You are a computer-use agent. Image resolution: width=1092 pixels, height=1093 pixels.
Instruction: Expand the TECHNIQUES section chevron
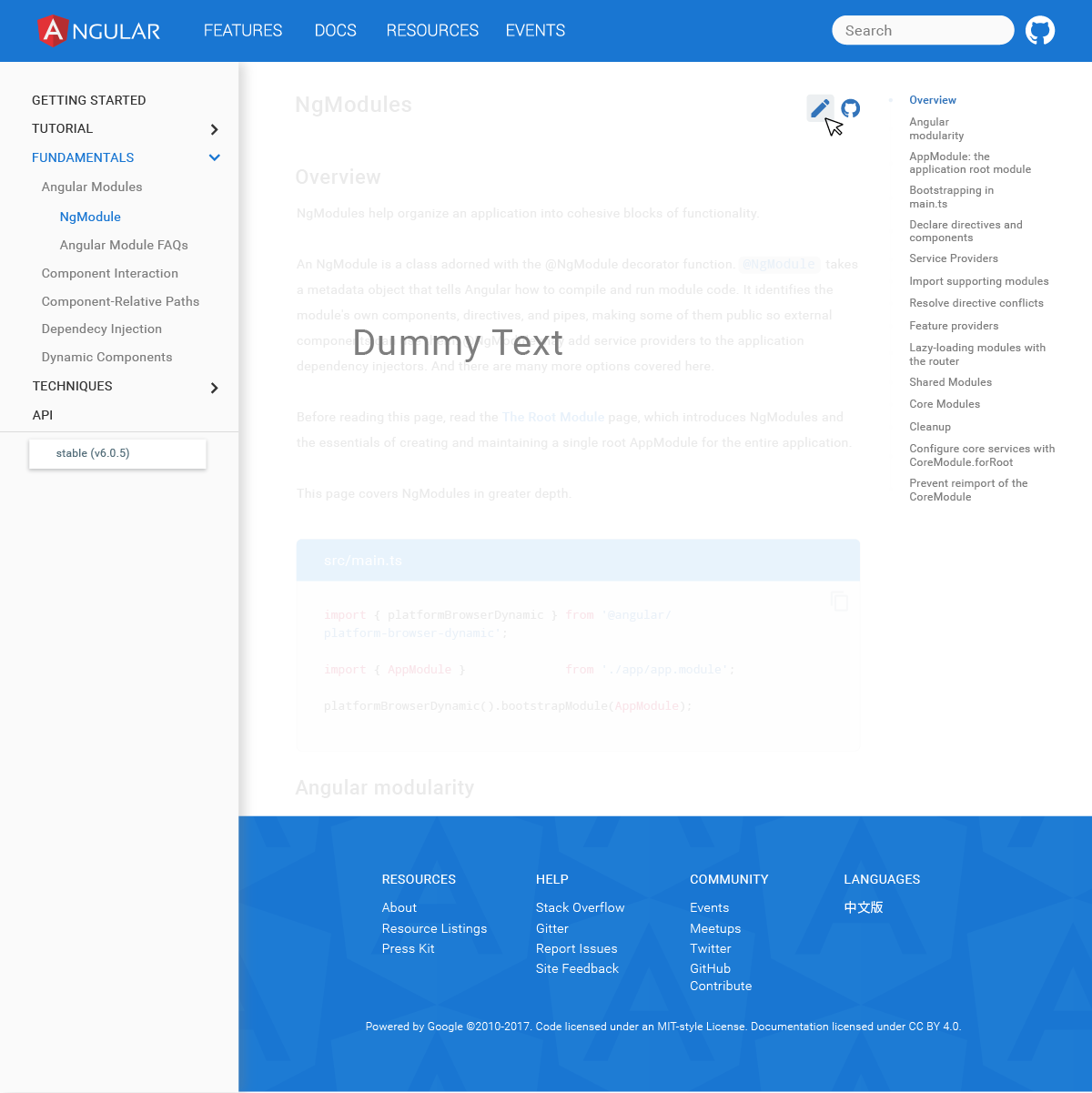(215, 387)
